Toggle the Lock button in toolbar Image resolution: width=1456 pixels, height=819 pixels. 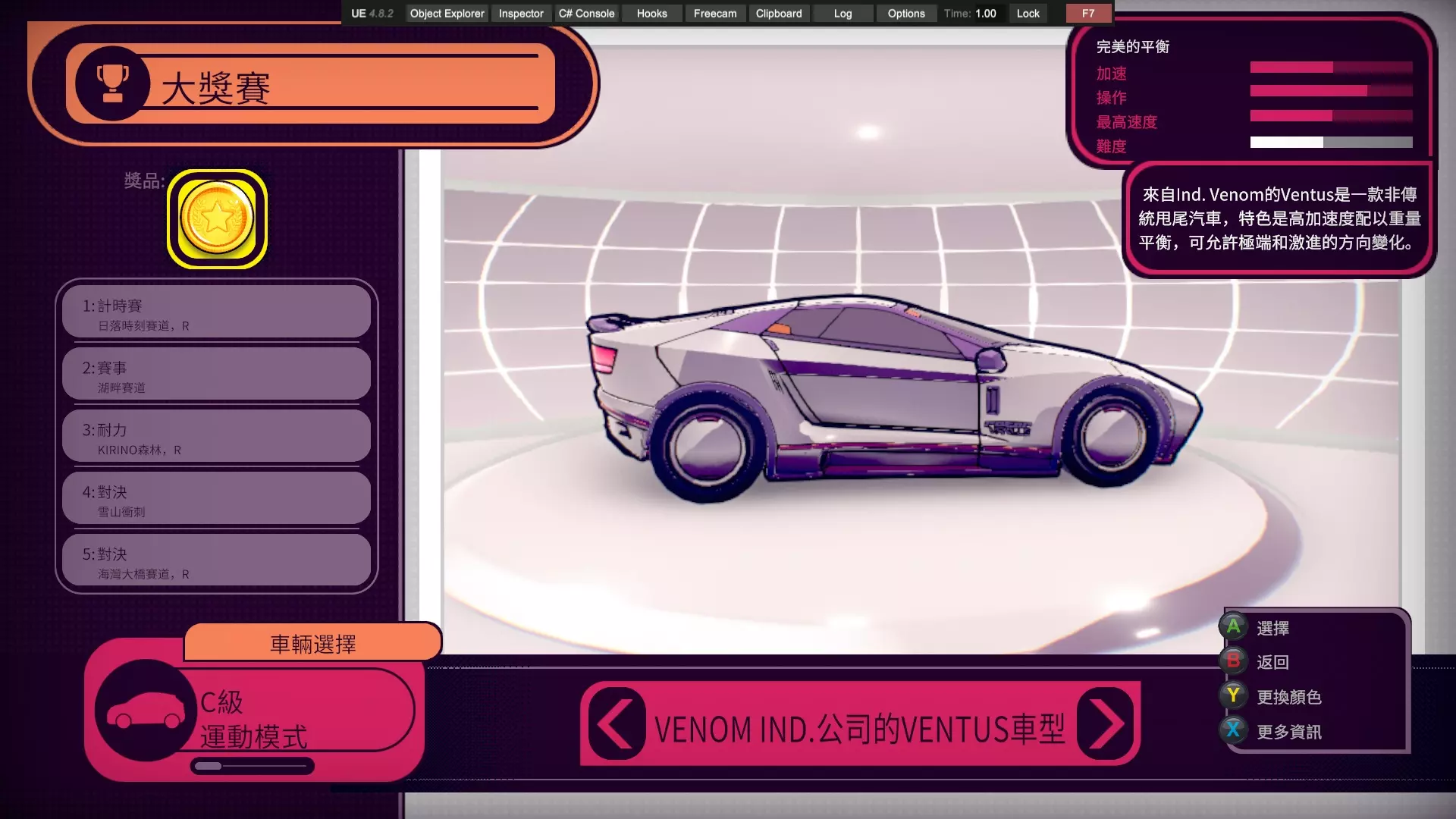tap(1028, 14)
